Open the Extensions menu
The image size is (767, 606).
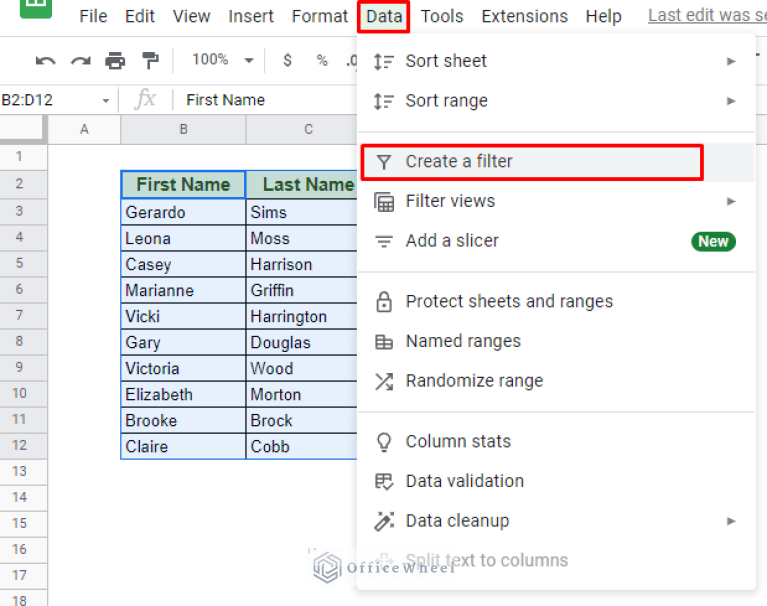click(x=524, y=17)
